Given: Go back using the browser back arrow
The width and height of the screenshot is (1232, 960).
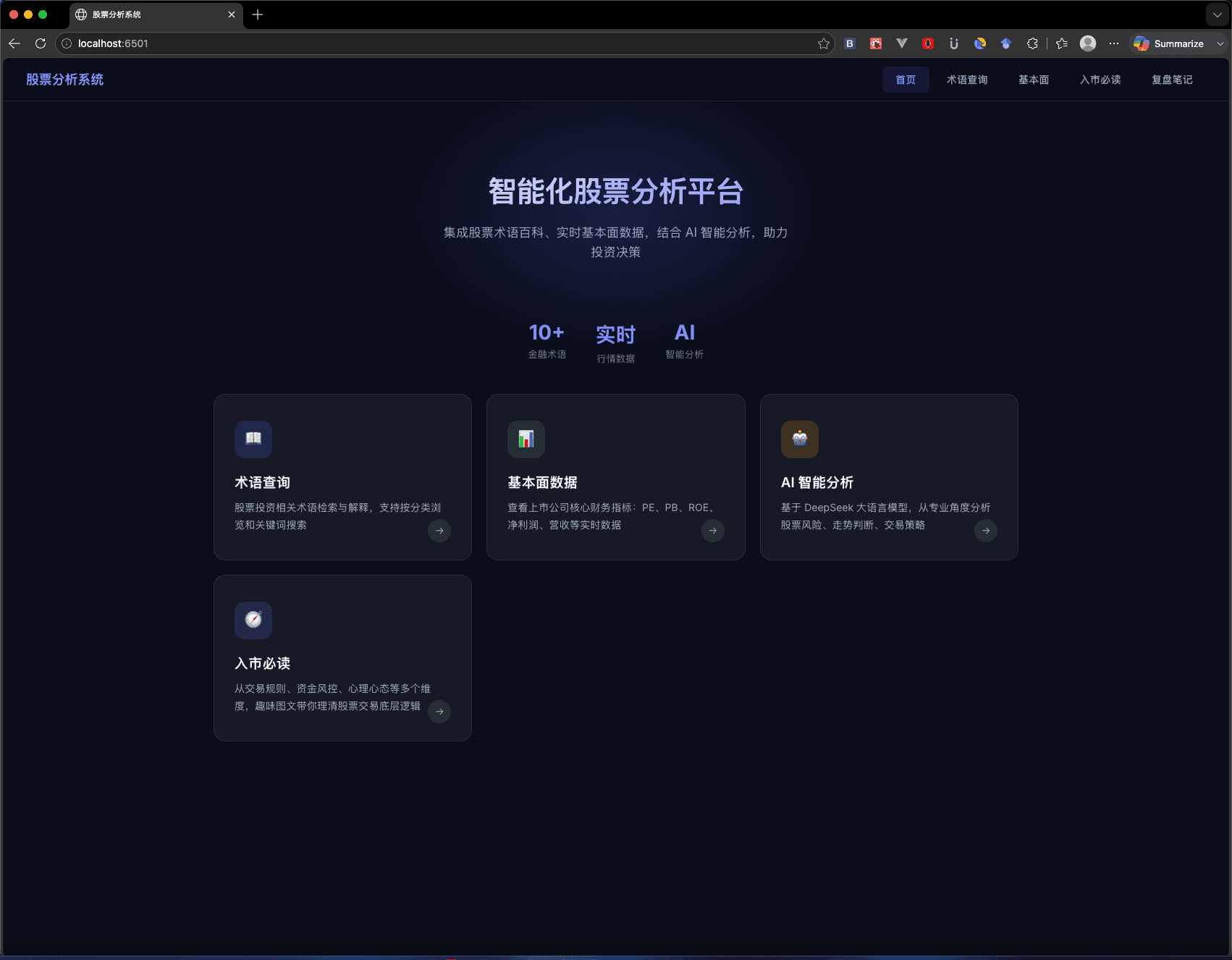Looking at the screenshot, I should 14,43.
